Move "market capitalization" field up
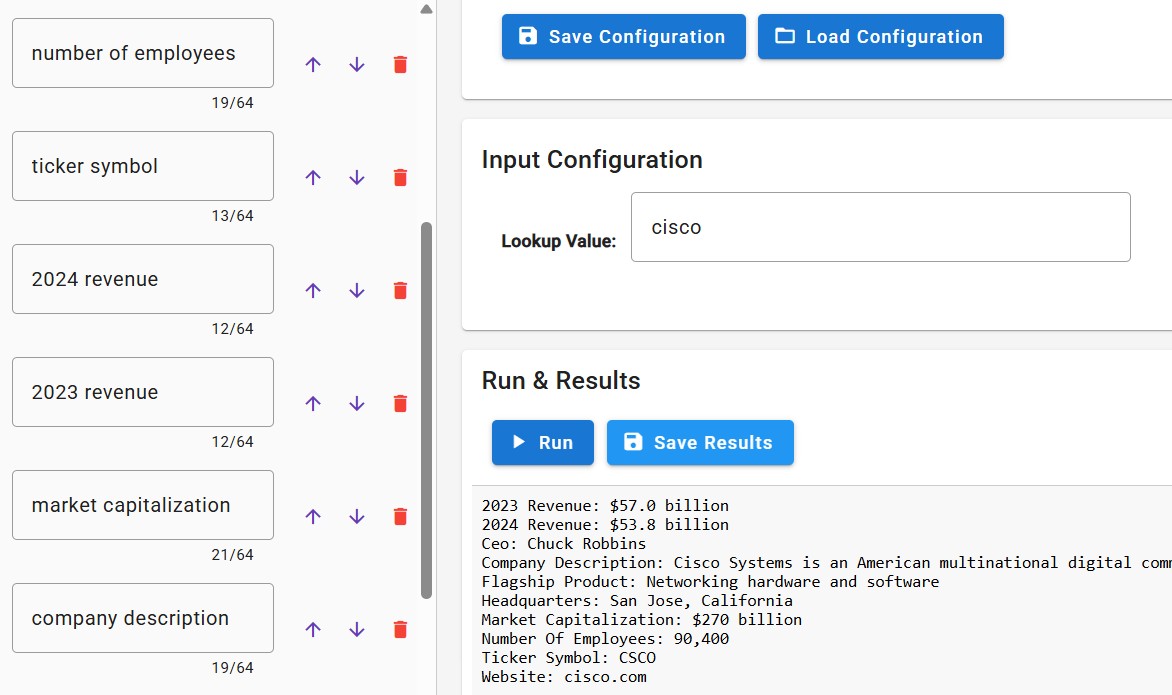Viewport: 1172px width, 695px height. 313,516
